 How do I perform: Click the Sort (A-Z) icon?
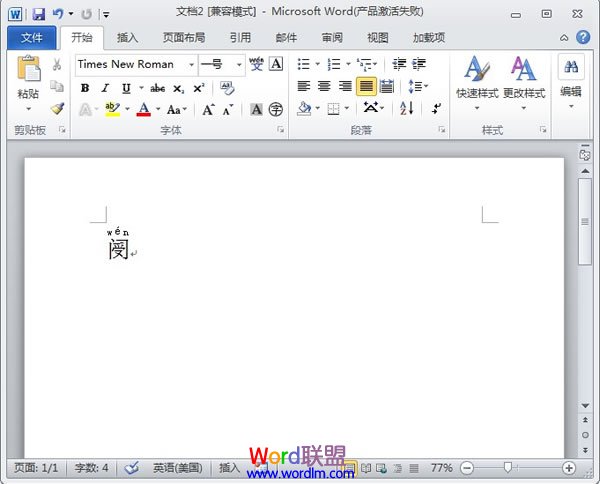(x=407, y=109)
